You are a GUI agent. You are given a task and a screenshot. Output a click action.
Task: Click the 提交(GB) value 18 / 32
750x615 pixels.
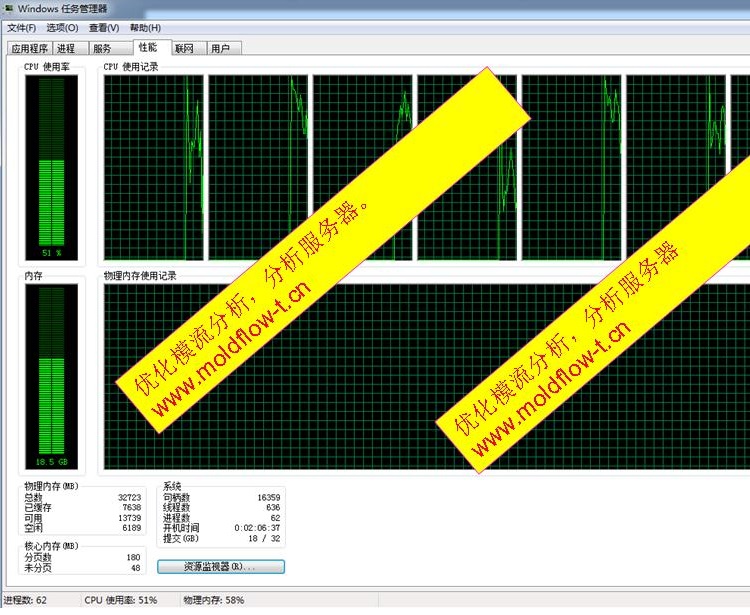264,538
